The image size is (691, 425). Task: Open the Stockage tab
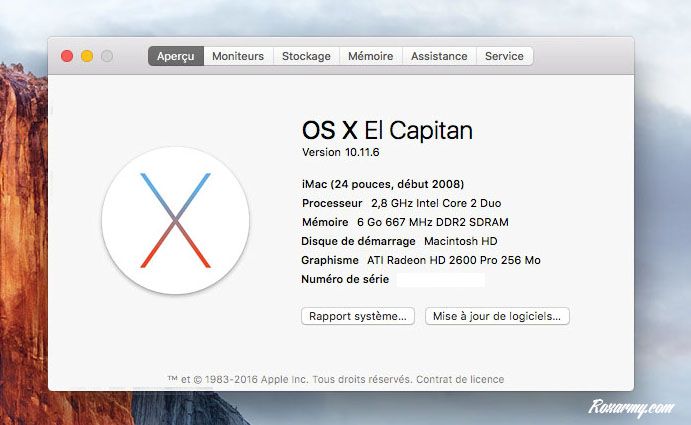pyautogui.click(x=306, y=57)
